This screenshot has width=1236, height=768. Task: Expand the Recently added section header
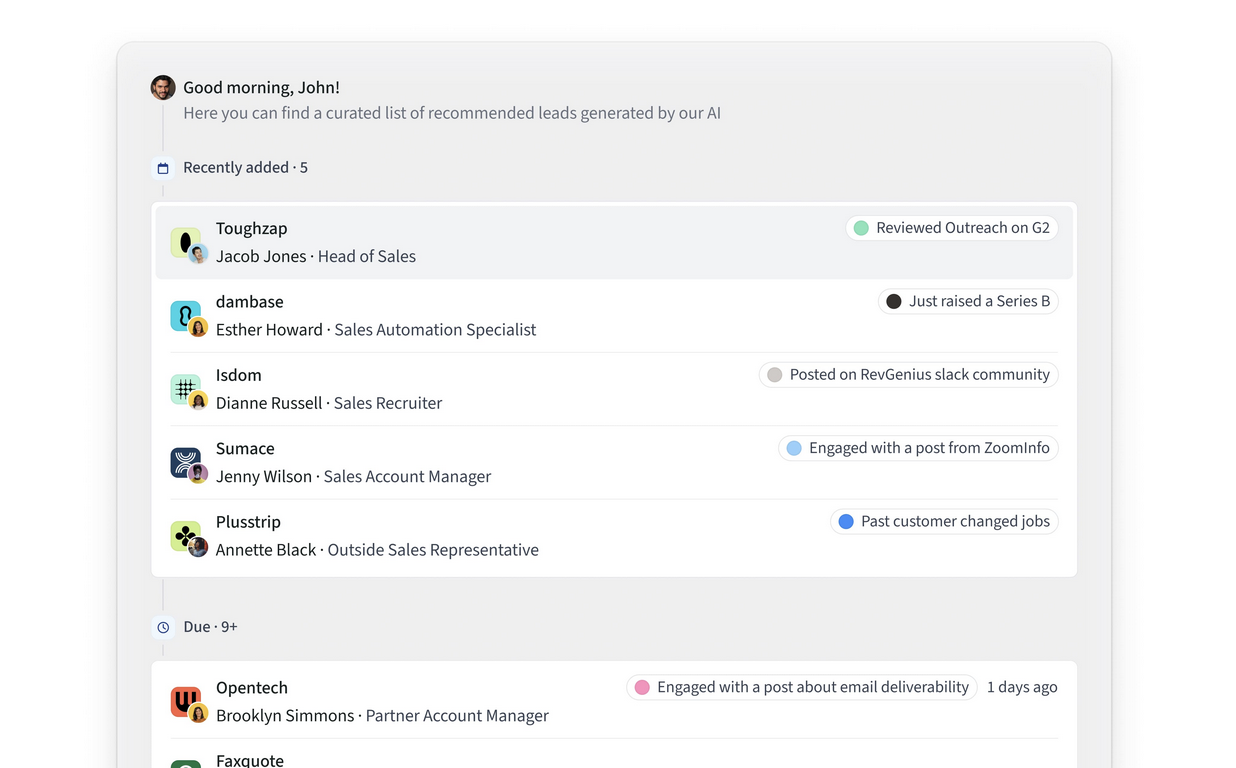point(245,168)
